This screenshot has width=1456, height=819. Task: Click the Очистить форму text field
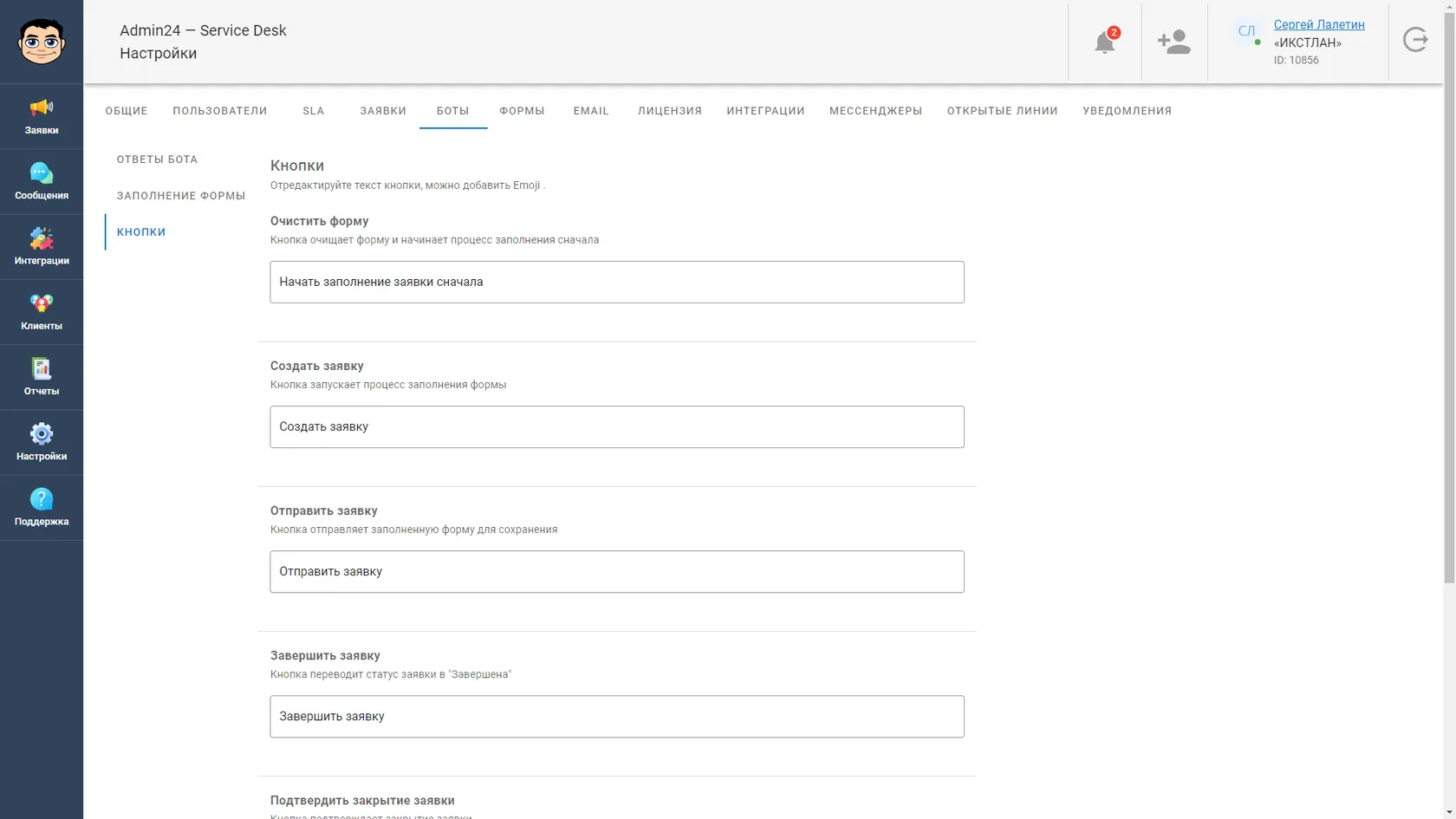(617, 282)
